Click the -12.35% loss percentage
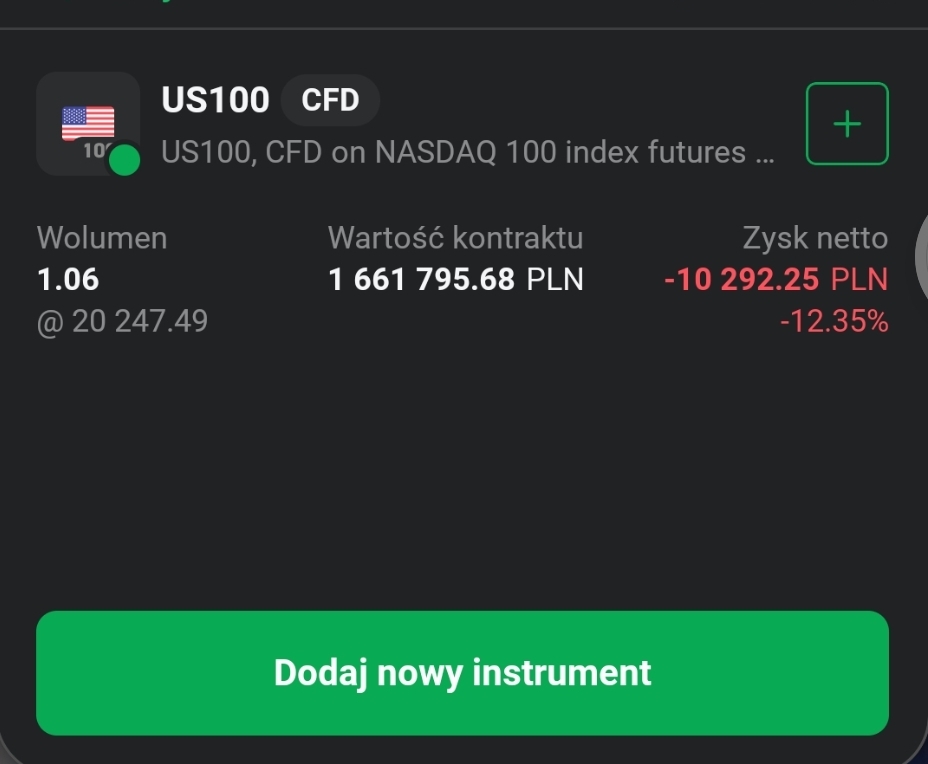This screenshot has width=928, height=764. 834,321
